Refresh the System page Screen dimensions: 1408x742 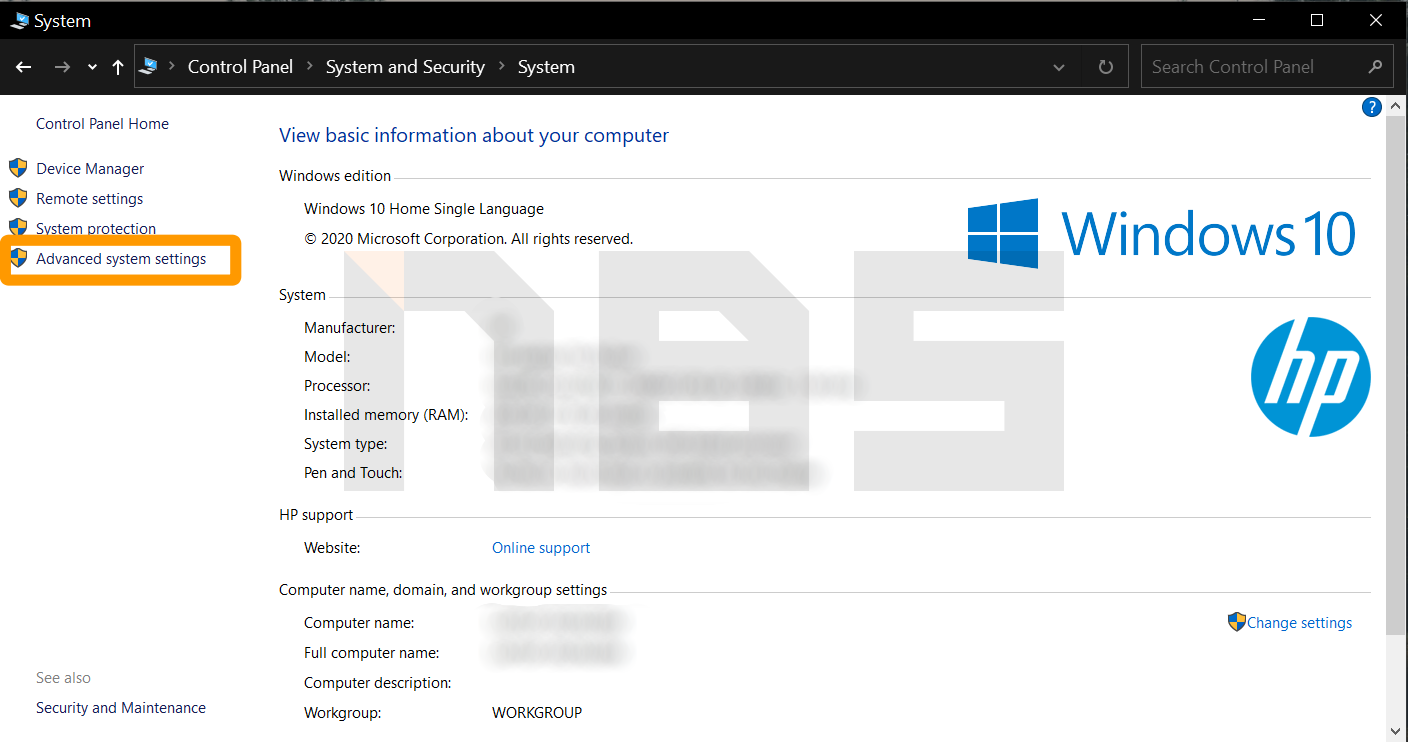[x=1105, y=67]
